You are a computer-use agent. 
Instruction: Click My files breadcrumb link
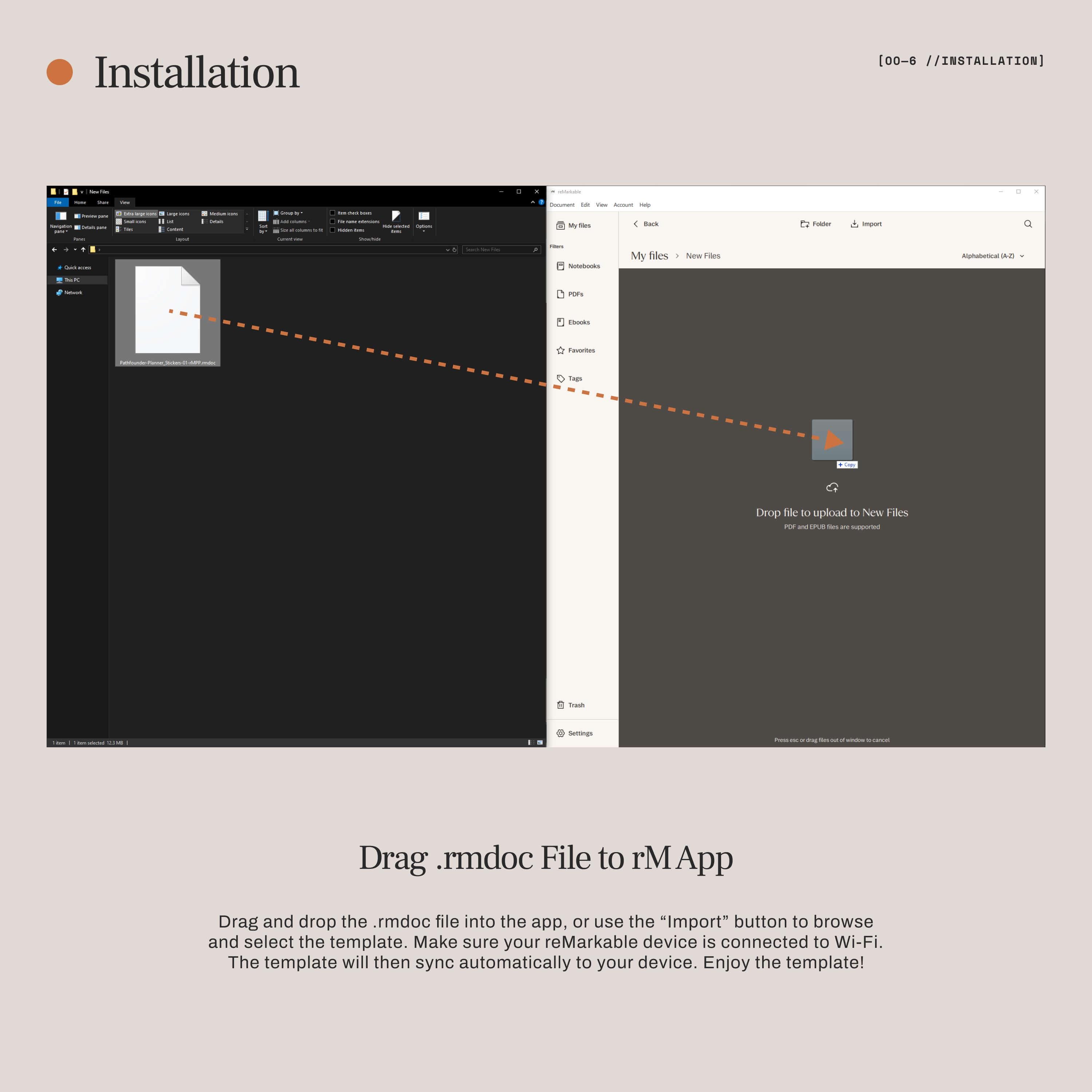tap(649, 256)
